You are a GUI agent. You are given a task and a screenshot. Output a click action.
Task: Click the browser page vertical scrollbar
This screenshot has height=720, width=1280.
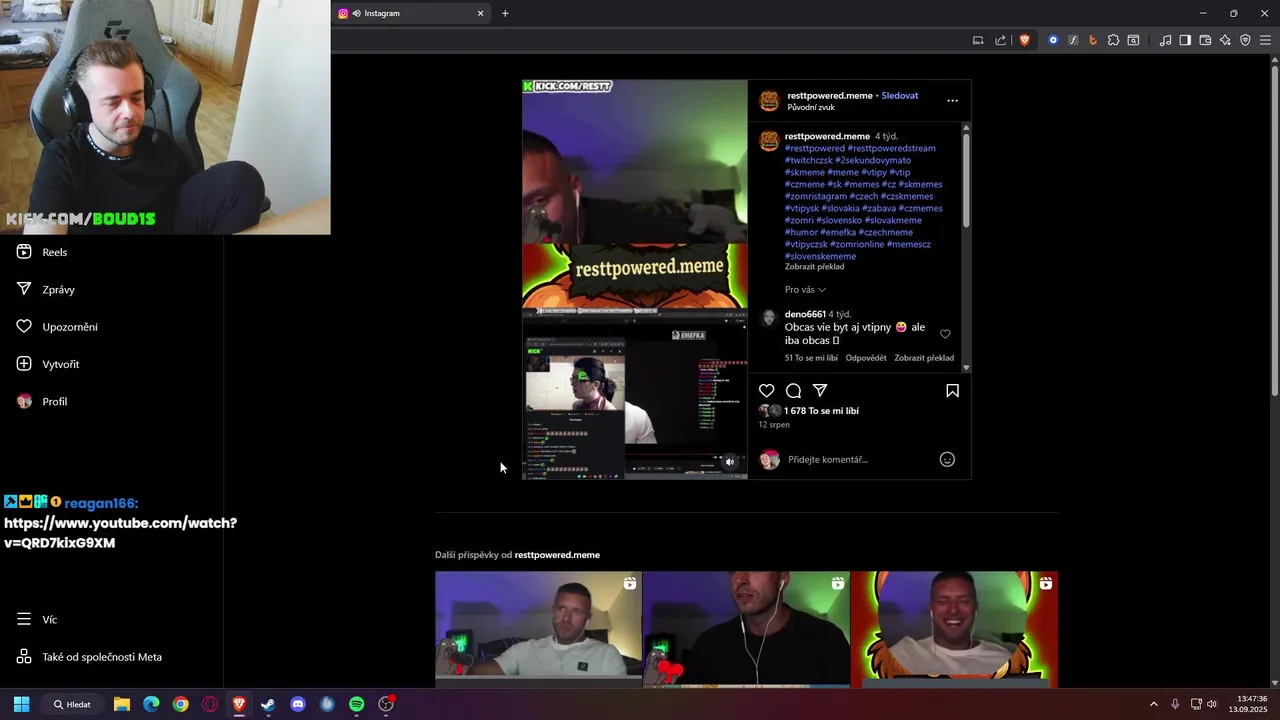click(x=1274, y=230)
